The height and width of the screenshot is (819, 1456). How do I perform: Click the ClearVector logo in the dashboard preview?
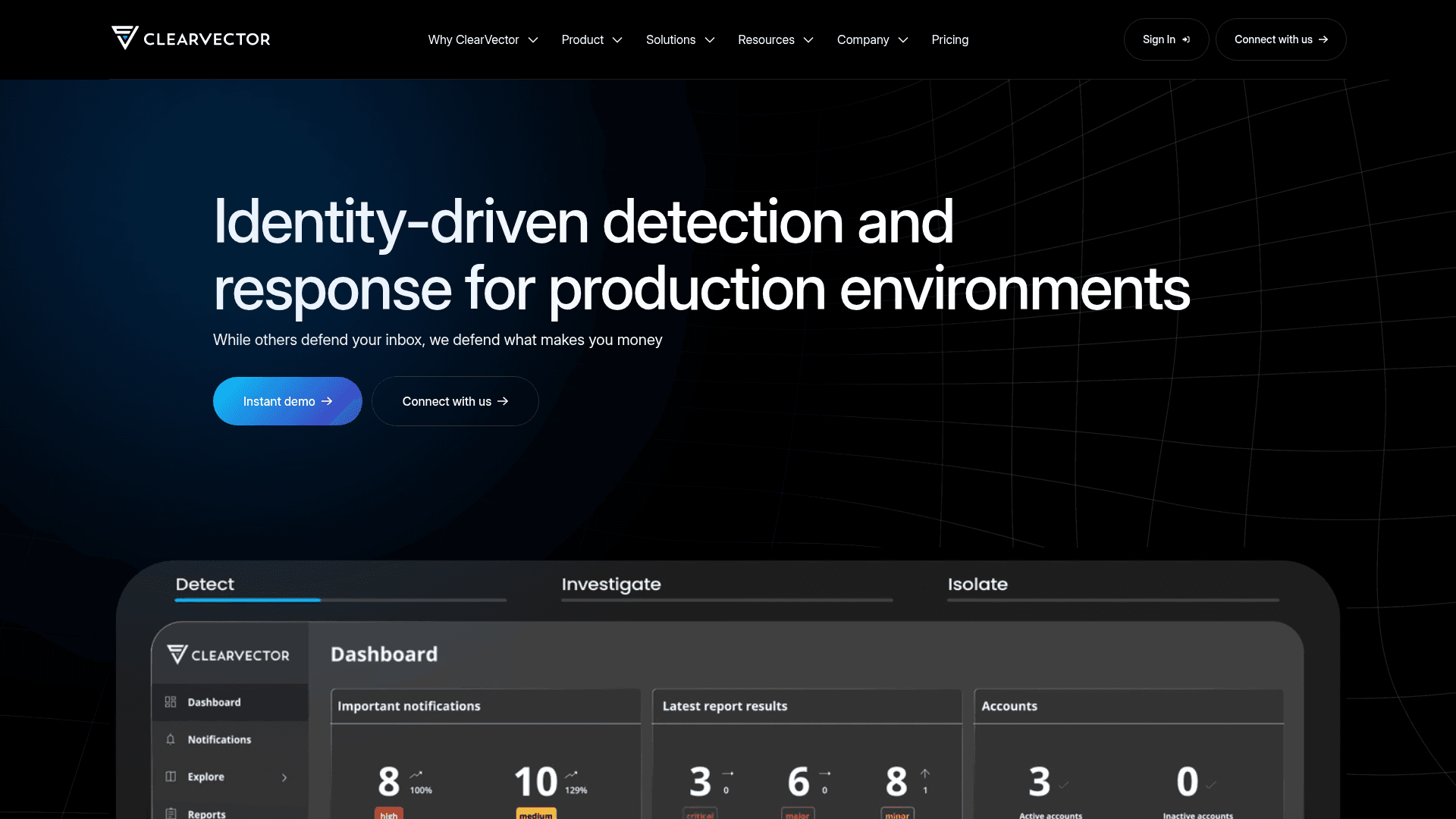(228, 654)
